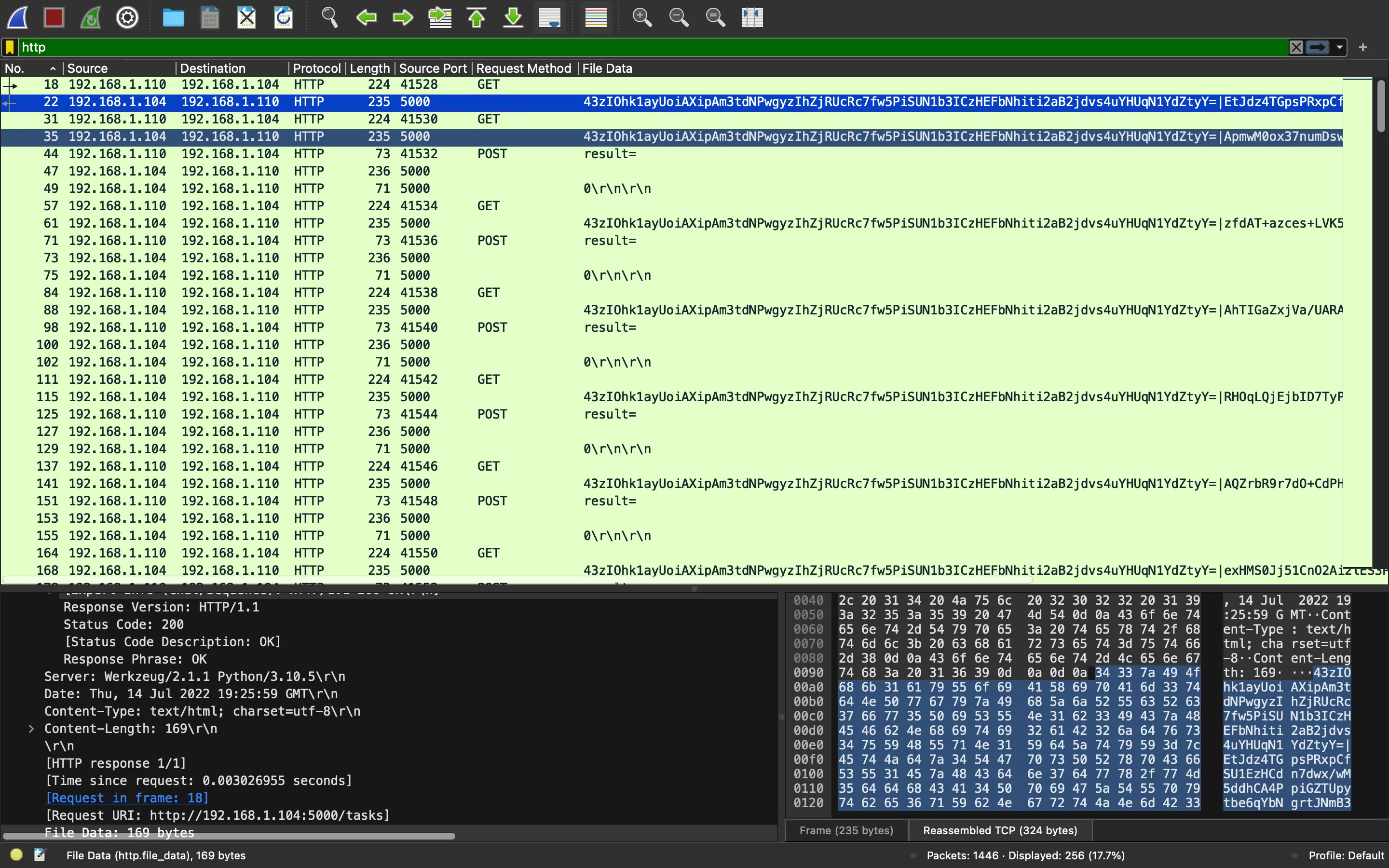
Task: Sort by the Destination column
Action: pyautogui.click(x=232, y=68)
